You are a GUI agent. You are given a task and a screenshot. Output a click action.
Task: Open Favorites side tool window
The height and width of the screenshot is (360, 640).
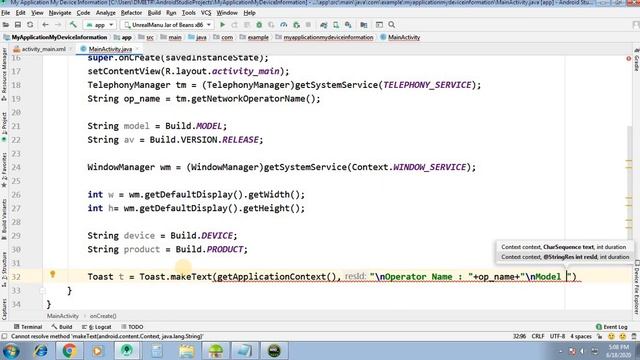point(4,170)
